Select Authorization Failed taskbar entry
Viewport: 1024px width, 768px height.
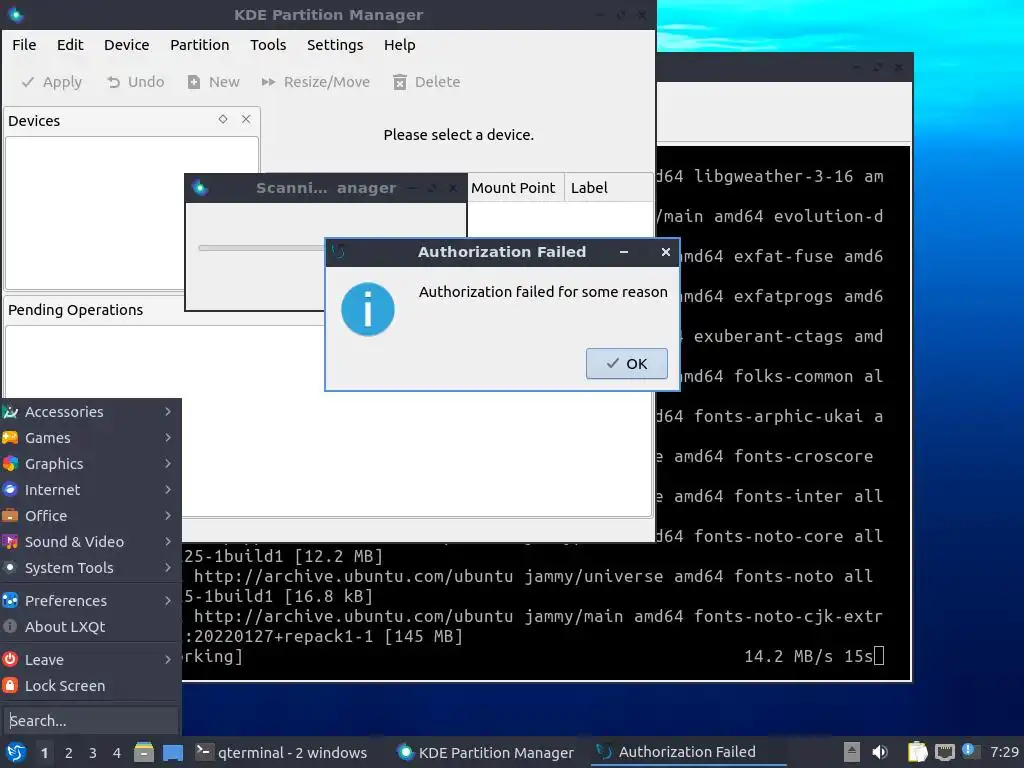click(x=687, y=753)
